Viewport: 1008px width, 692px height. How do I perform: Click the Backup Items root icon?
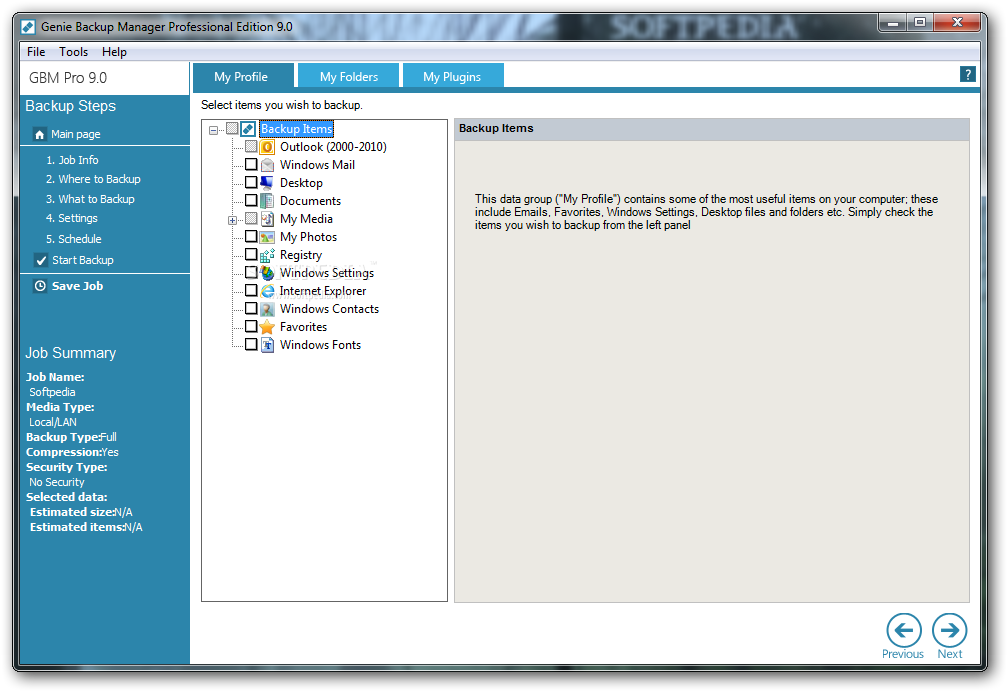click(248, 129)
